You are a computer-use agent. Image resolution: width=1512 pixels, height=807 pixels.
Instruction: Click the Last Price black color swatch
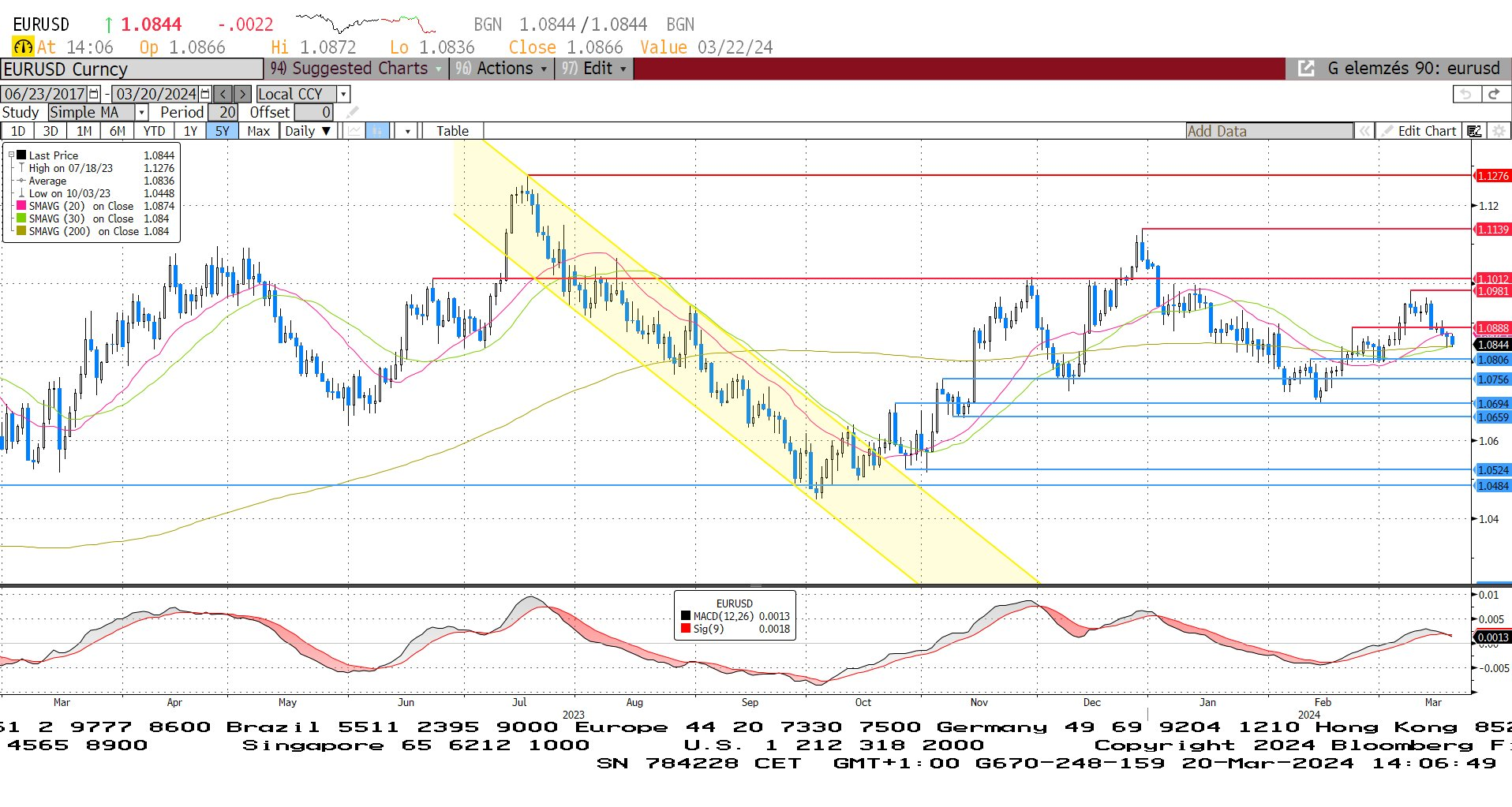[22, 155]
